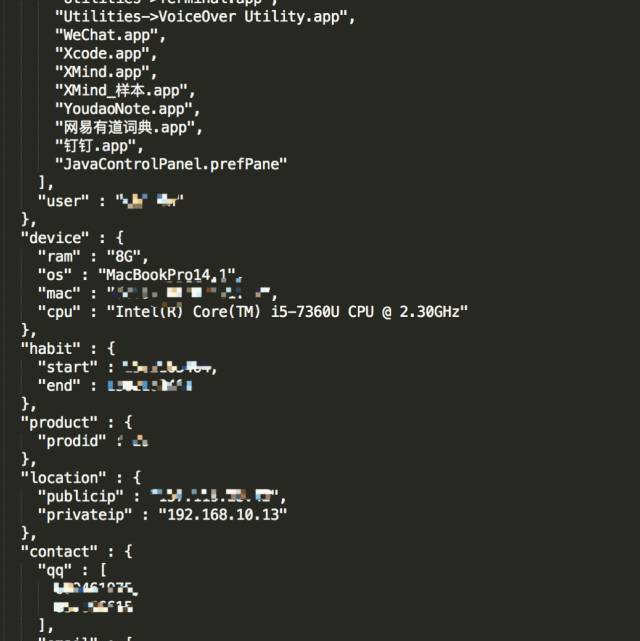The image size is (640, 641).
Task: Click the "start" key under habit
Action: (67, 367)
